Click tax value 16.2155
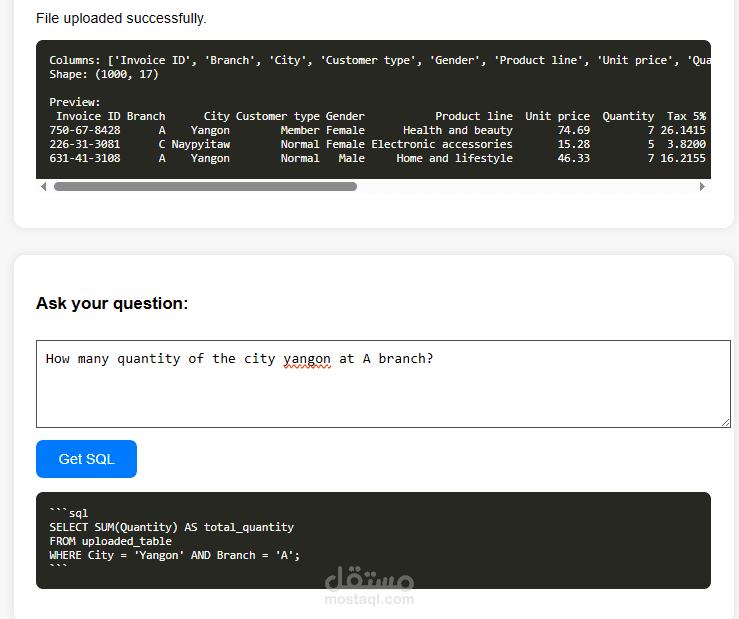The height and width of the screenshot is (619, 739). (683, 158)
